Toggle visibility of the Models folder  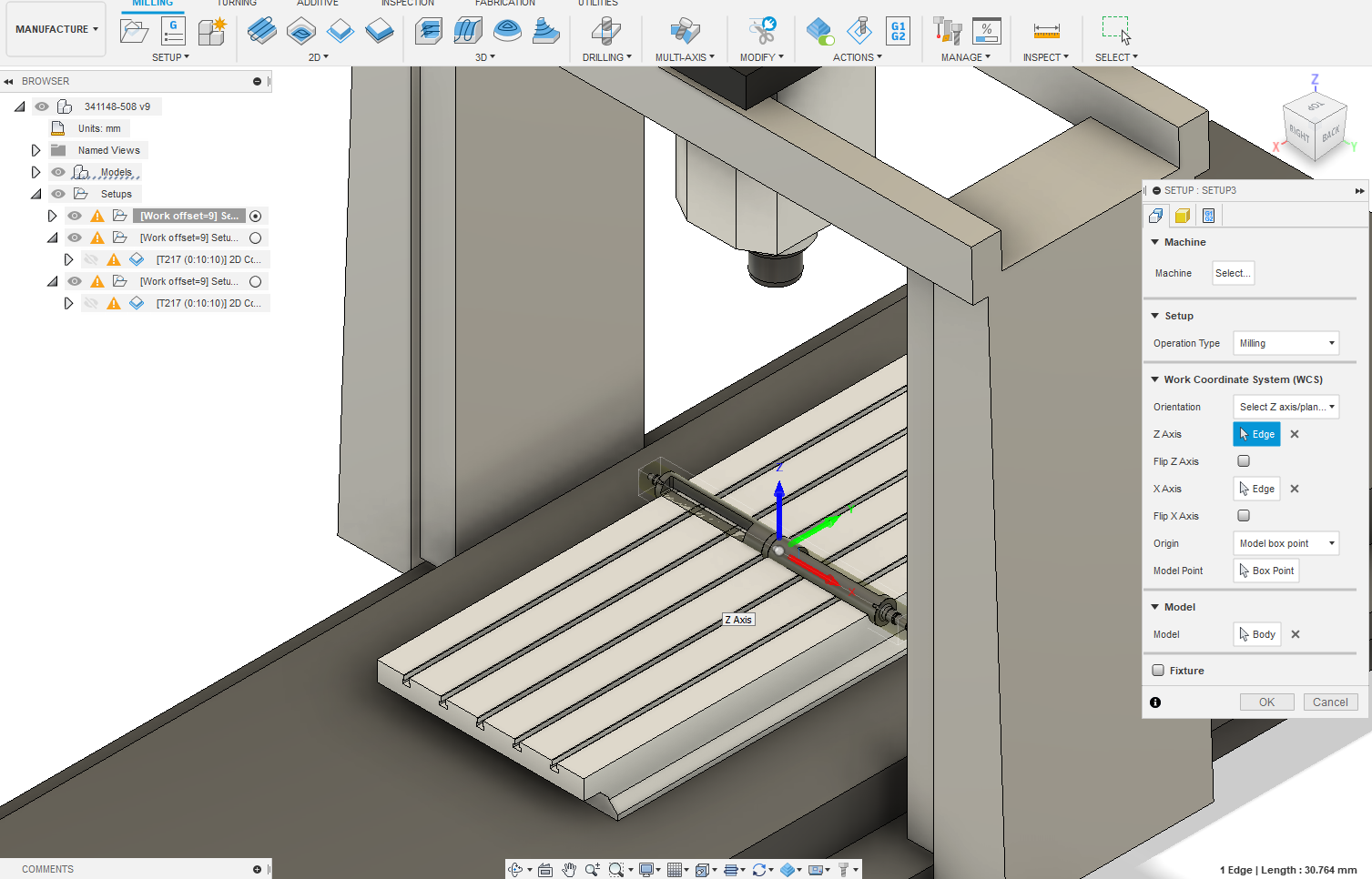pos(57,171)
